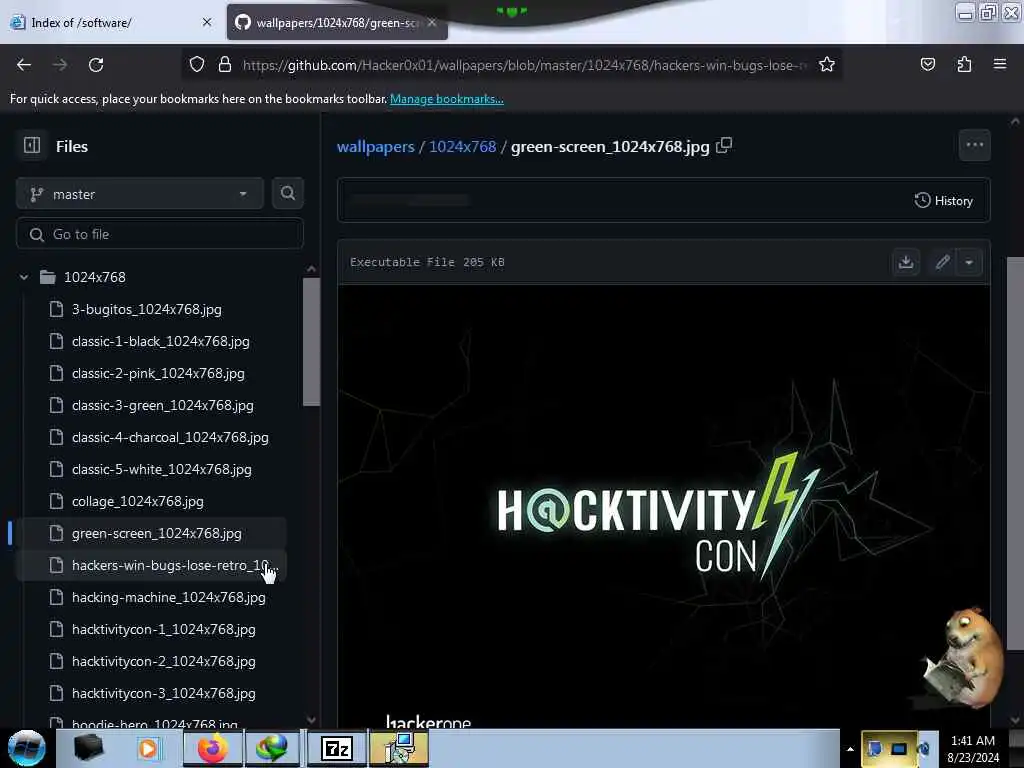Viewport: 1024px width, 768px height.
Task: Open the black box taskbar icon
Action: pyautogui.click(x=89, y=748)
